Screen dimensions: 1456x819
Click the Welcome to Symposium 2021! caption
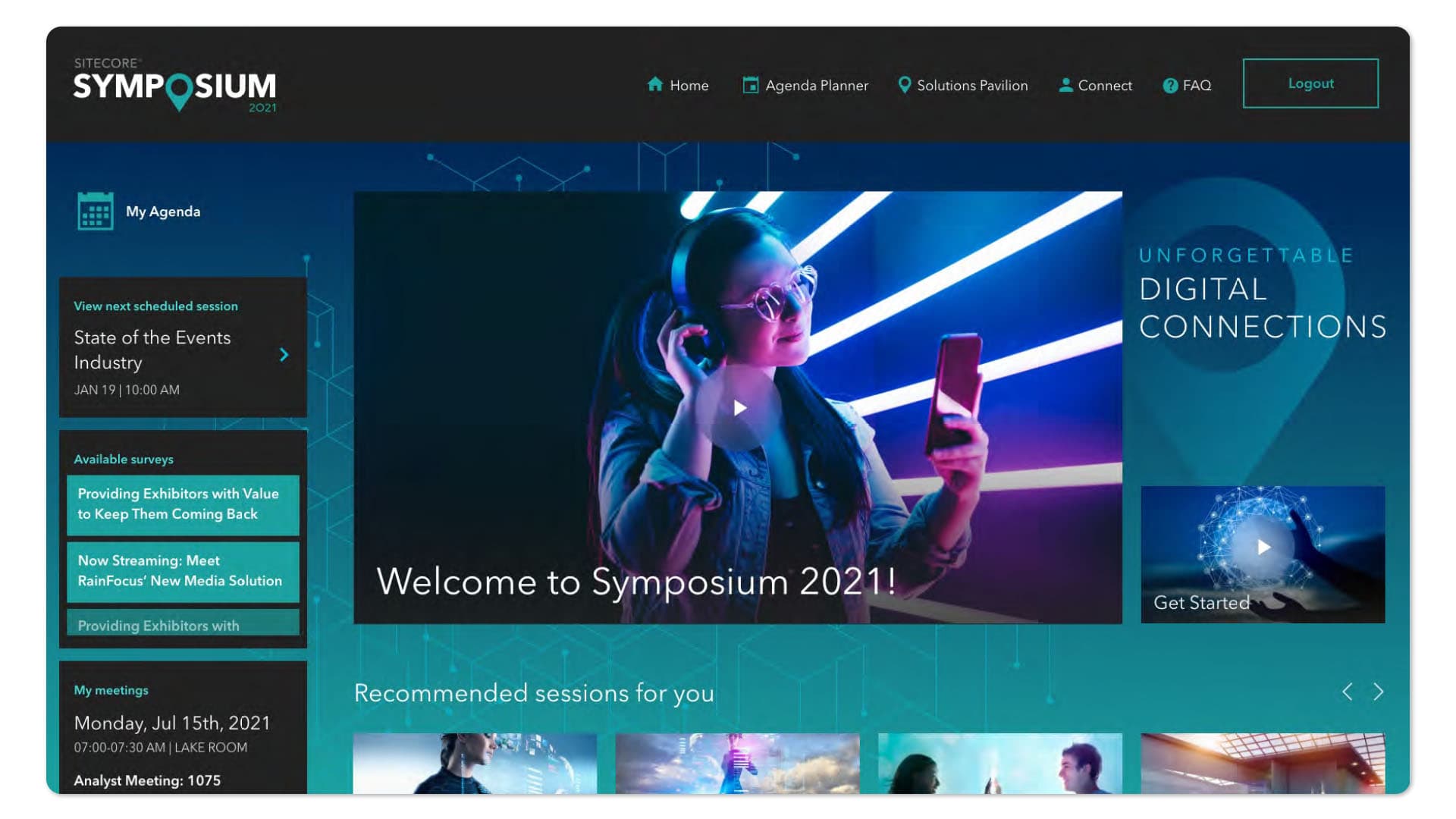pos(636,582)
